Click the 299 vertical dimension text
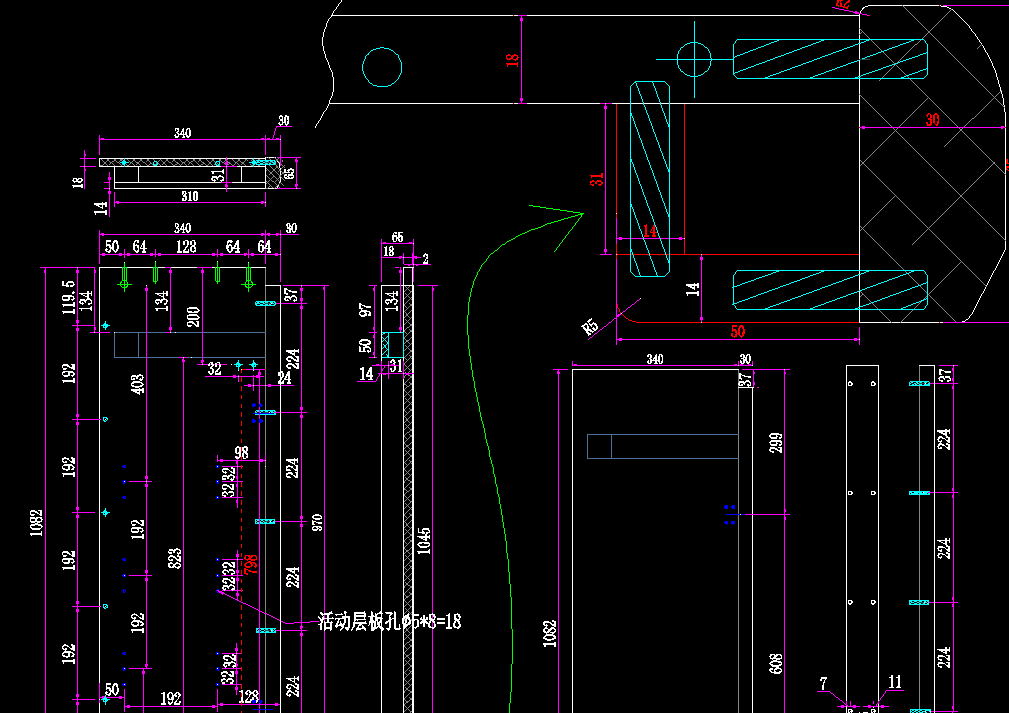The width and height of the screenshot is (1009, 713). pos(776,443)
